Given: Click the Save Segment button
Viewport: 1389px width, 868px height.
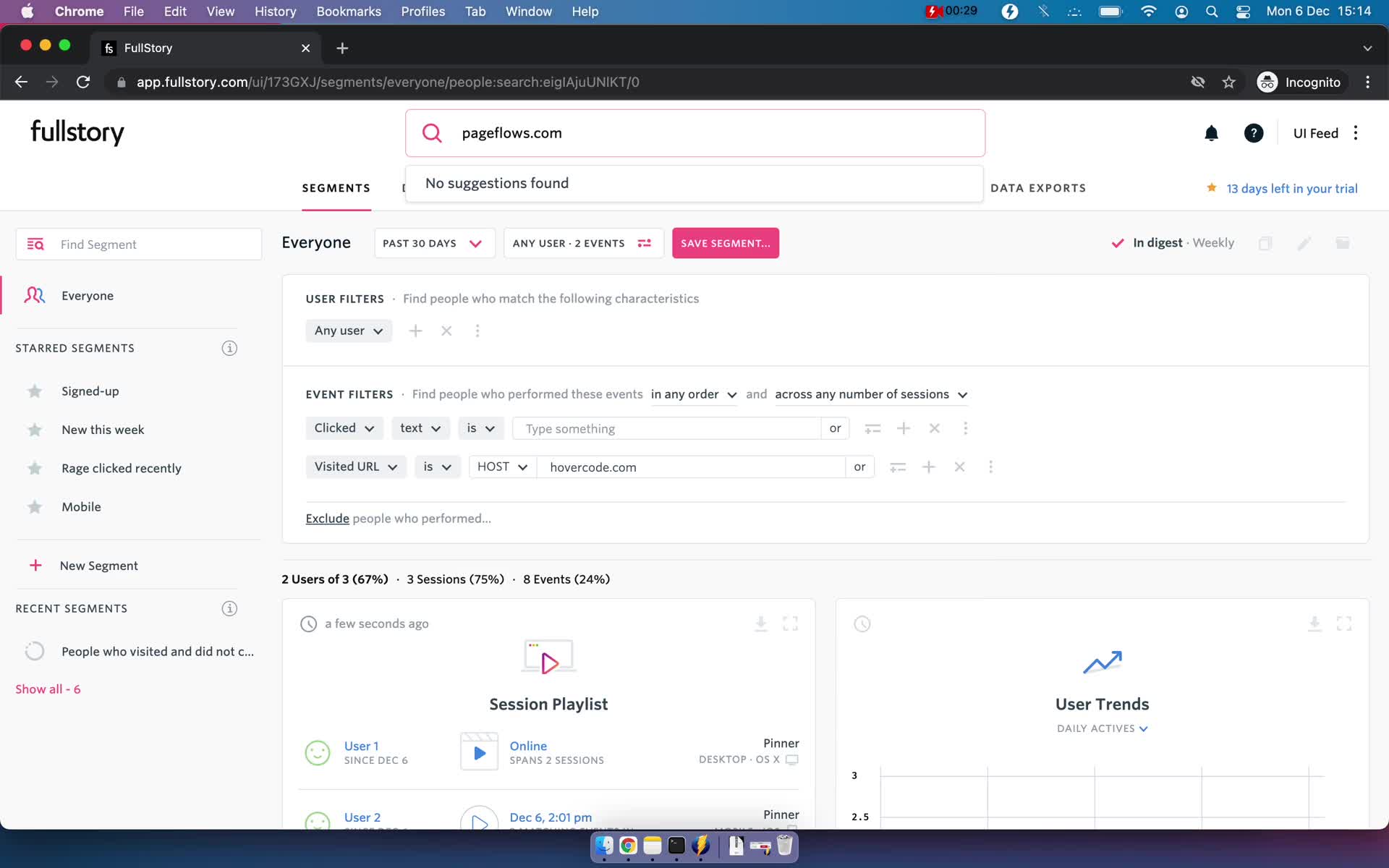Looking at the screenshot, I should [x=726, y=243].
